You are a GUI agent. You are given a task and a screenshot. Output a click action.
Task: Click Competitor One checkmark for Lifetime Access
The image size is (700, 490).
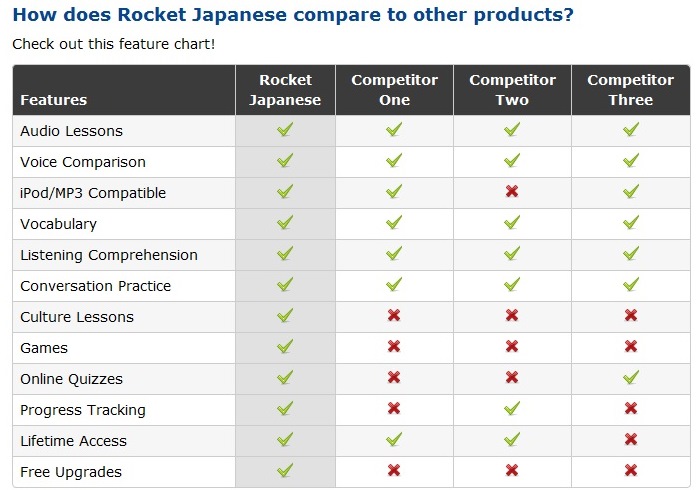[394, 440]
